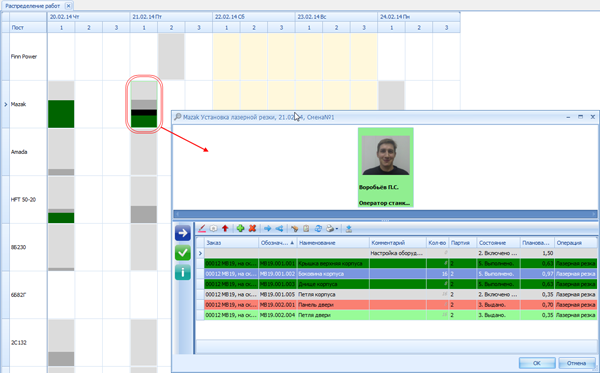This screenshot has height=373, width=600.
Task: Click the red X delete icon
Action: [x=252, y=228]
